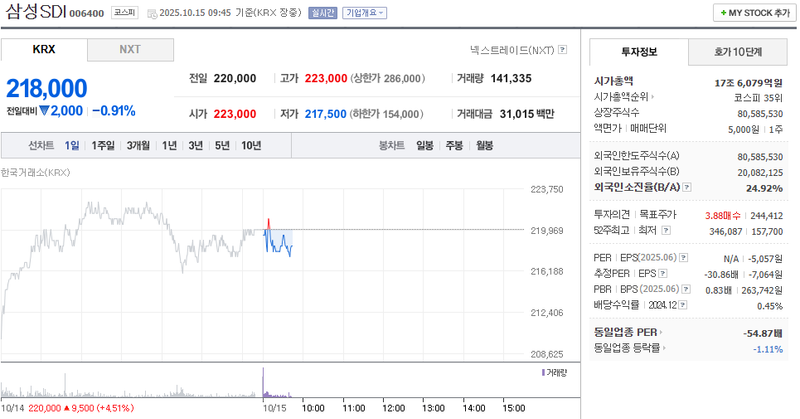Click the 거래량 legend color swatch
800x419 pixels.
543,372
